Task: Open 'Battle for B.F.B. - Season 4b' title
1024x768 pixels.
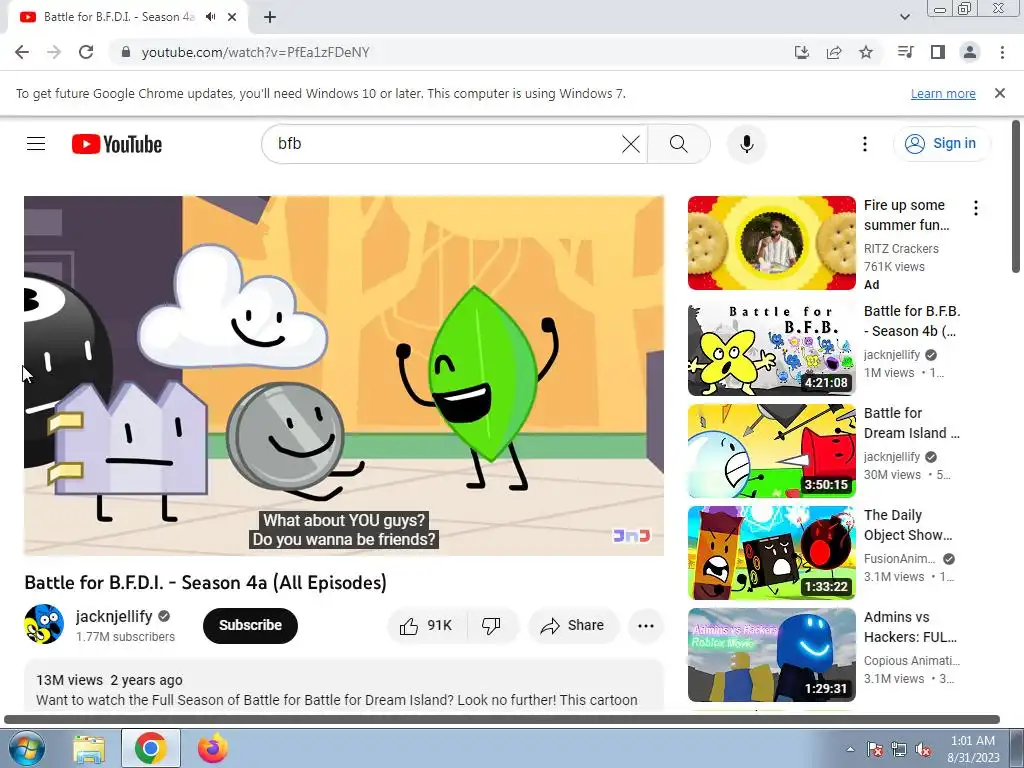Action: pyautogui.click(x=912, y=321)
